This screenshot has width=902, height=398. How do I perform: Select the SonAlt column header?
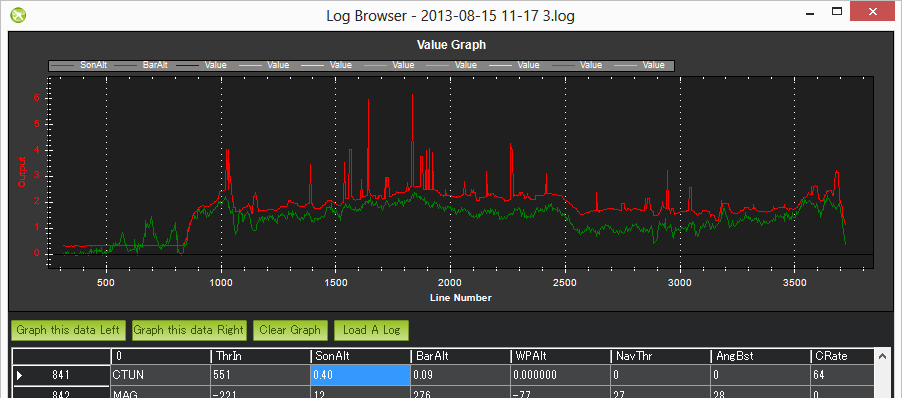pos(360,357)
